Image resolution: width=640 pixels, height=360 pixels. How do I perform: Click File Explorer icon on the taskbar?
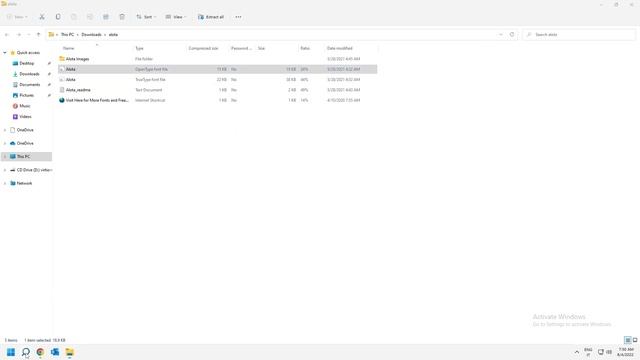(x=70, y=352)
